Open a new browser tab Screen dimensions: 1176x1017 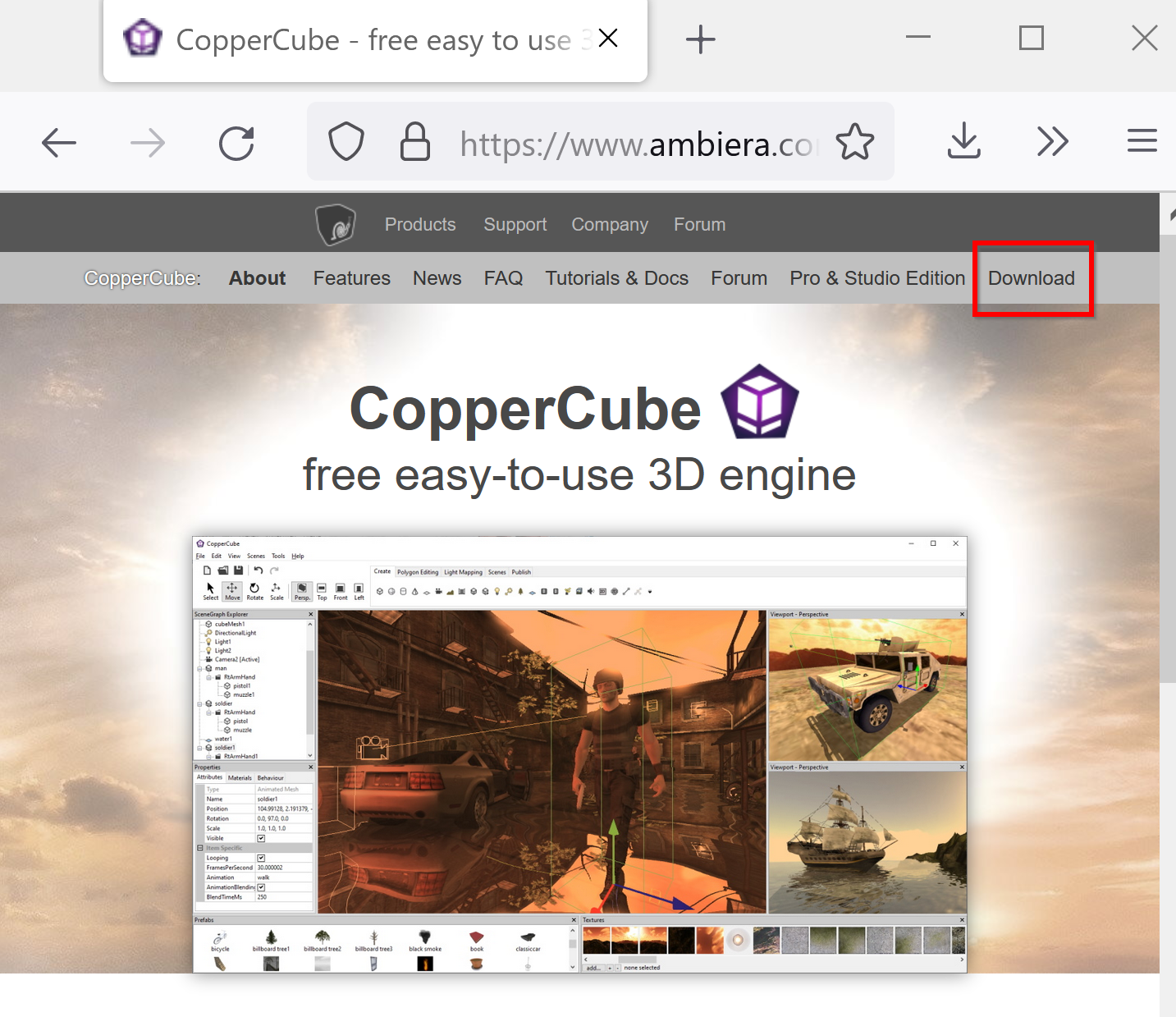(x=700, y=39)
